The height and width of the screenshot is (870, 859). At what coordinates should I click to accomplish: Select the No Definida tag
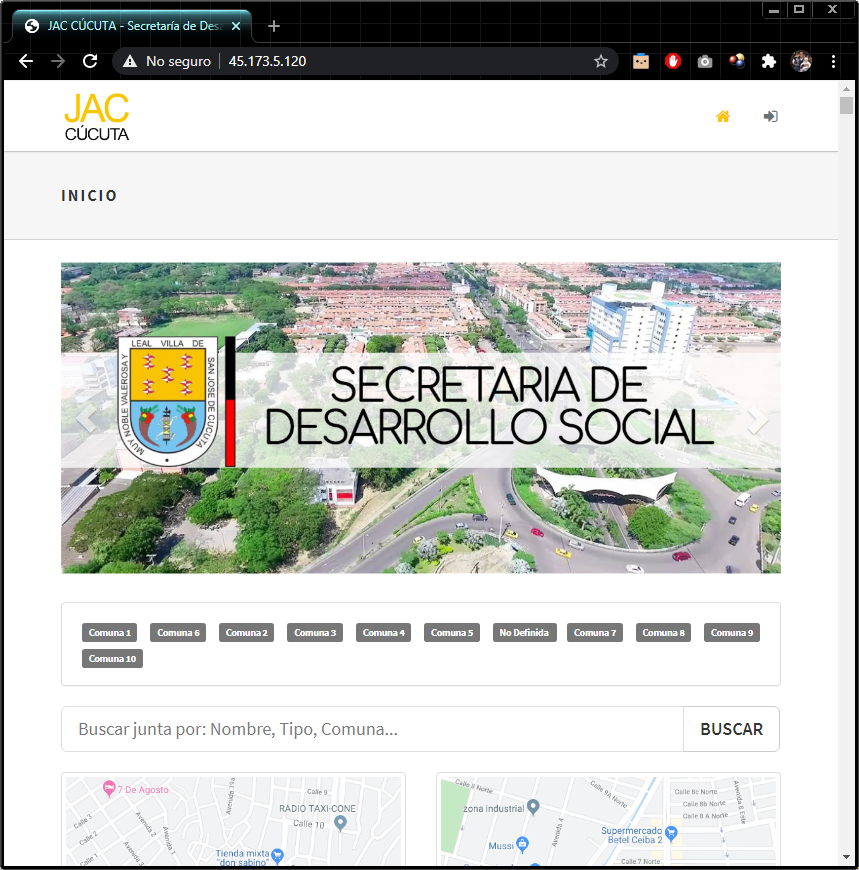pos(524,633)
